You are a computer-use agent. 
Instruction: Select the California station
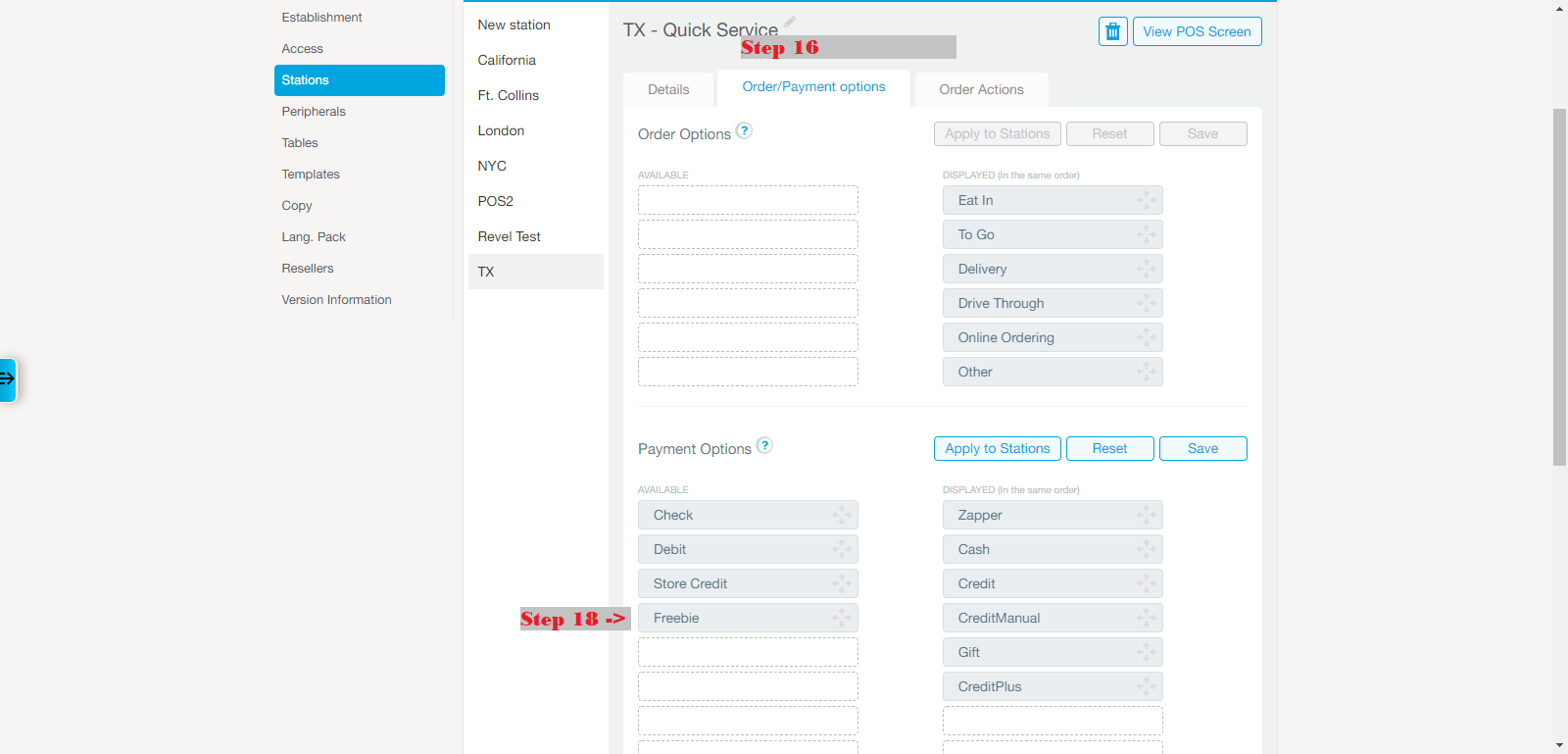[x=507, y=60]
